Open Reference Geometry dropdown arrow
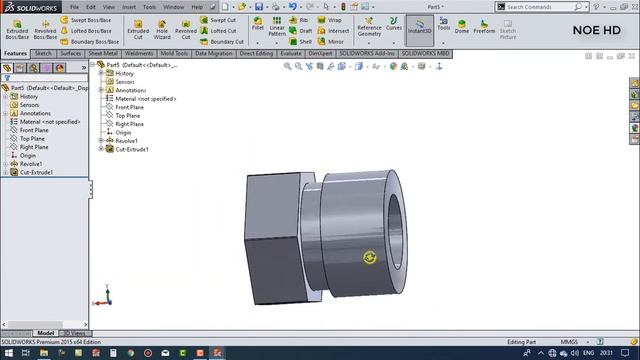The image size is (640, 360). (x=369, y=43)
